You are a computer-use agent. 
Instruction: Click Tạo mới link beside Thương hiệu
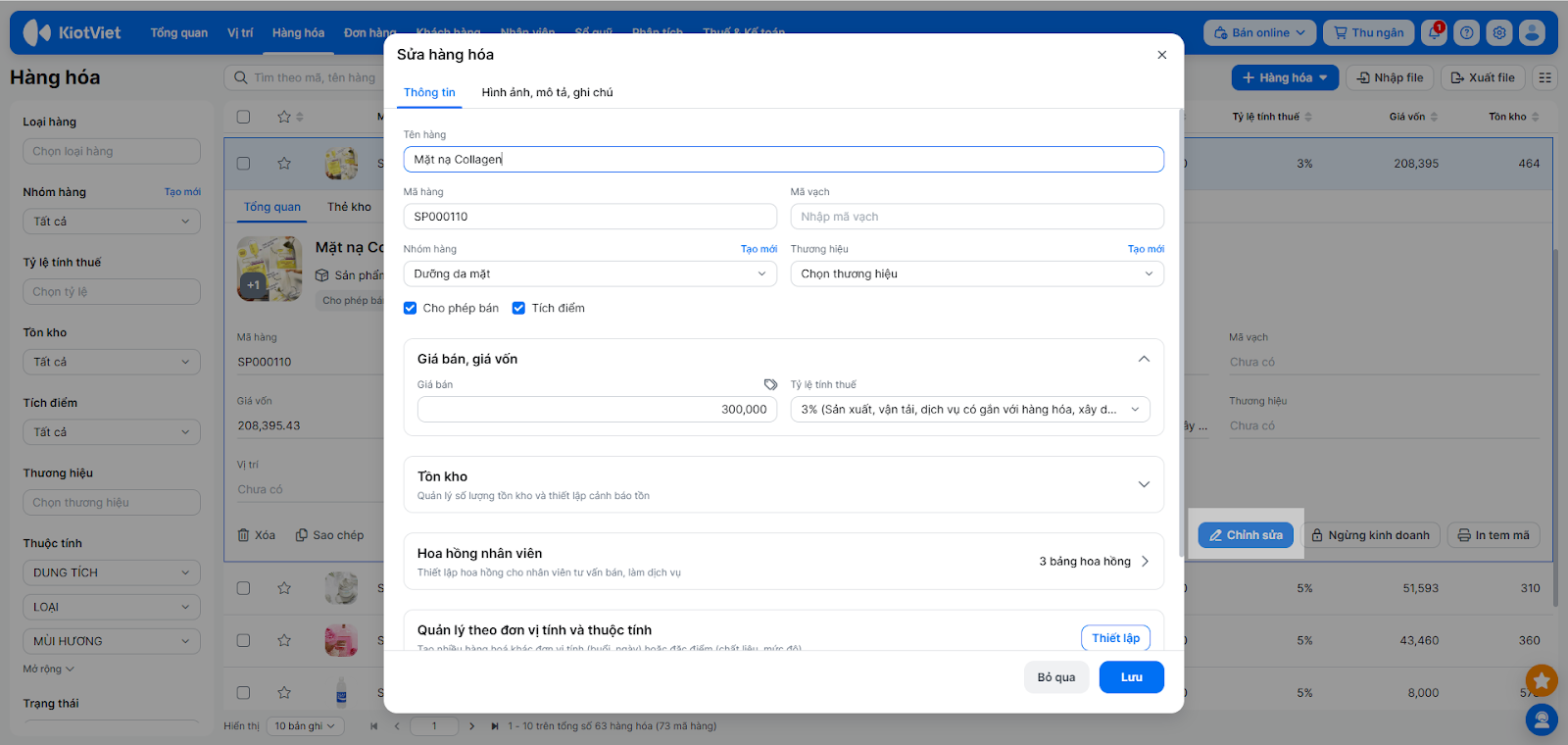click(1146, 249)
